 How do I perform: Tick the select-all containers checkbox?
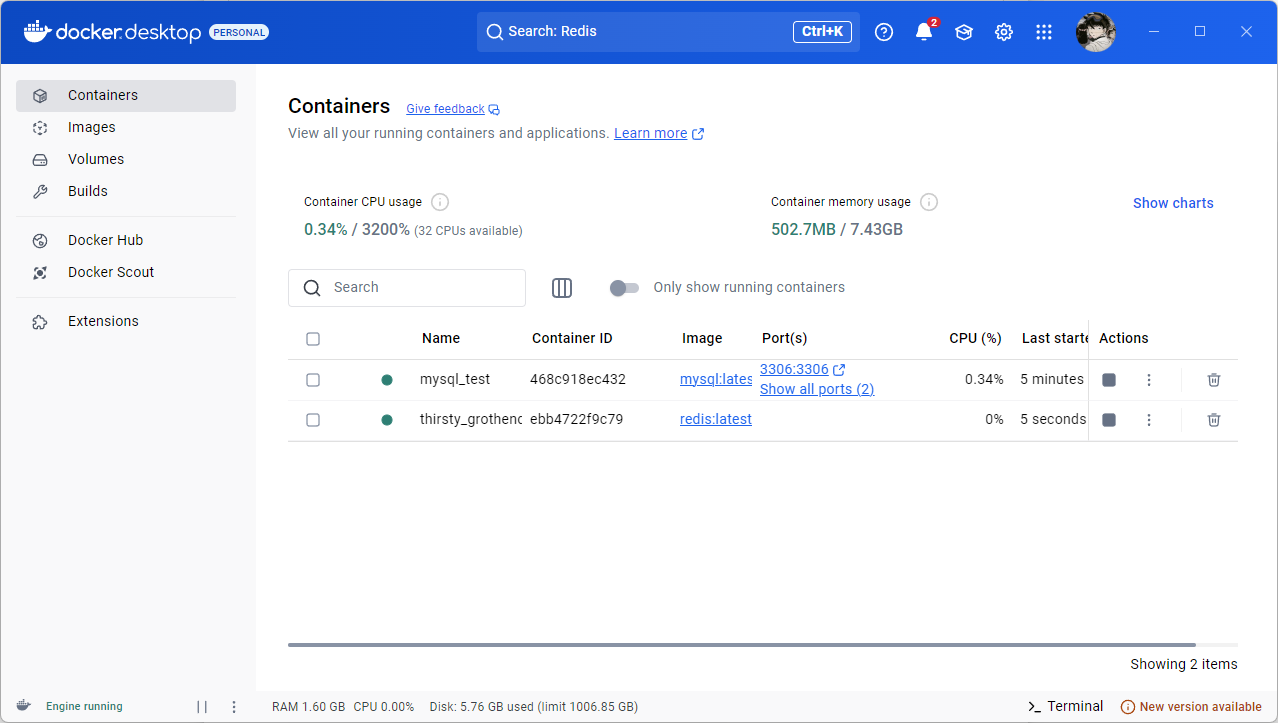(x=313, y=339)
